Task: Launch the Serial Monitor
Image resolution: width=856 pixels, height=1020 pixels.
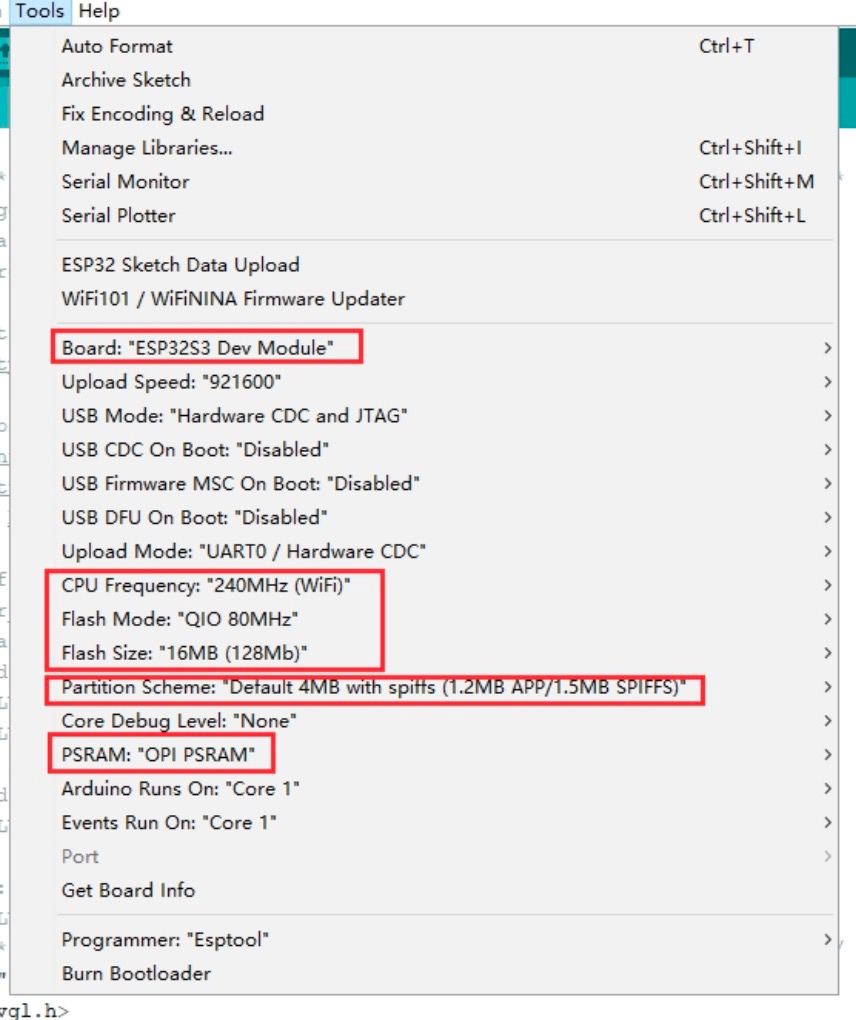Action: click(x=424, y=181)
